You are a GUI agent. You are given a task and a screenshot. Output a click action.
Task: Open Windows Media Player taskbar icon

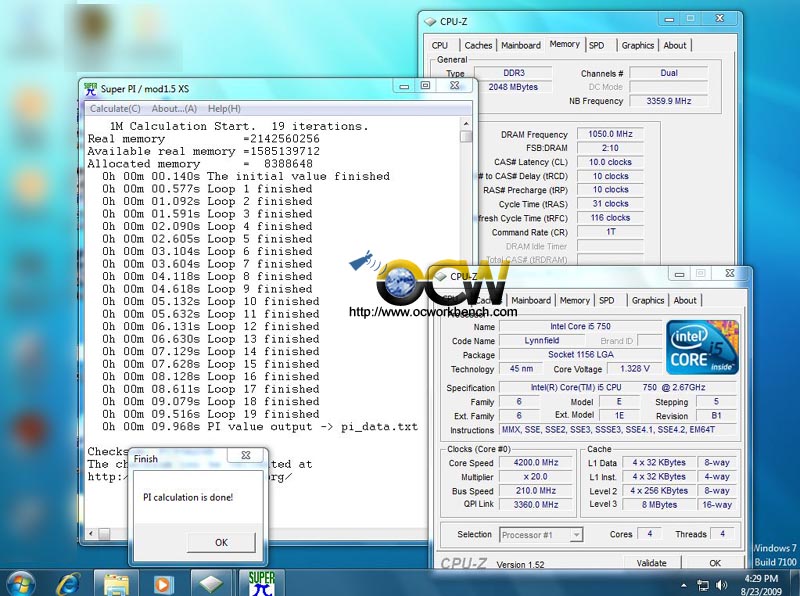pos(163,584)
